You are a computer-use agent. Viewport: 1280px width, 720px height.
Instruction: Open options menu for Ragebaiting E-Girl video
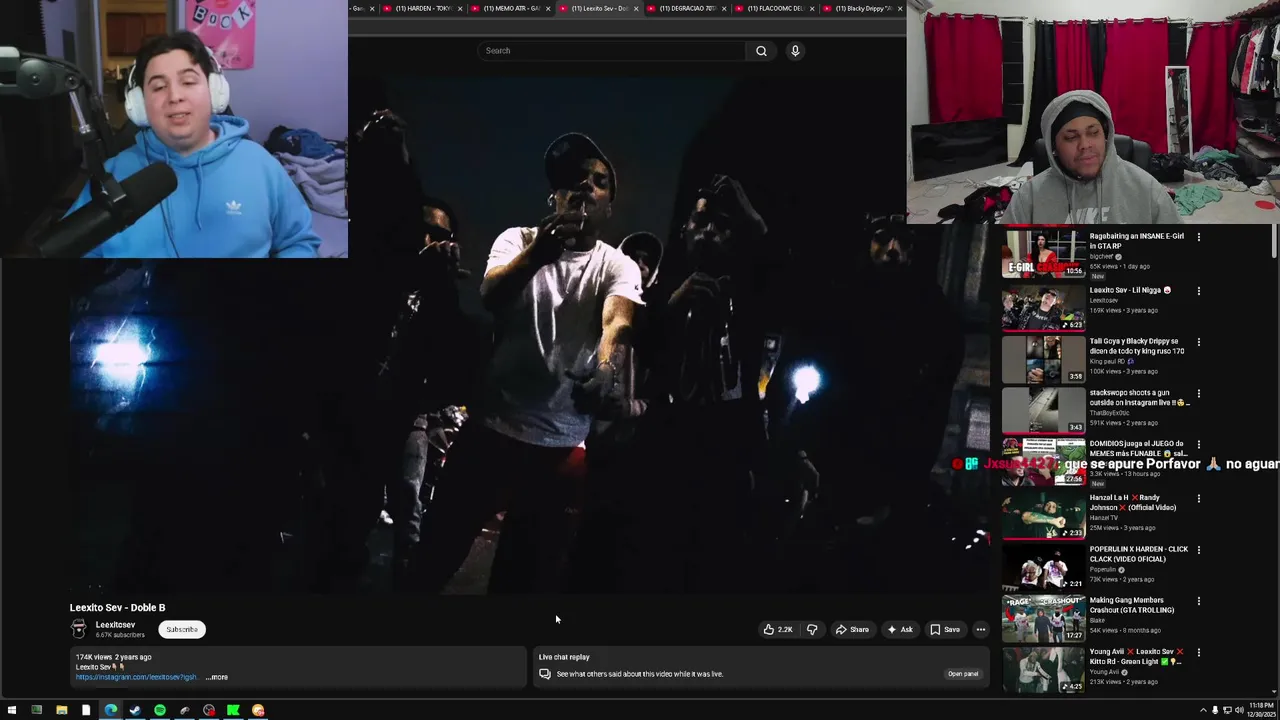1199,237
